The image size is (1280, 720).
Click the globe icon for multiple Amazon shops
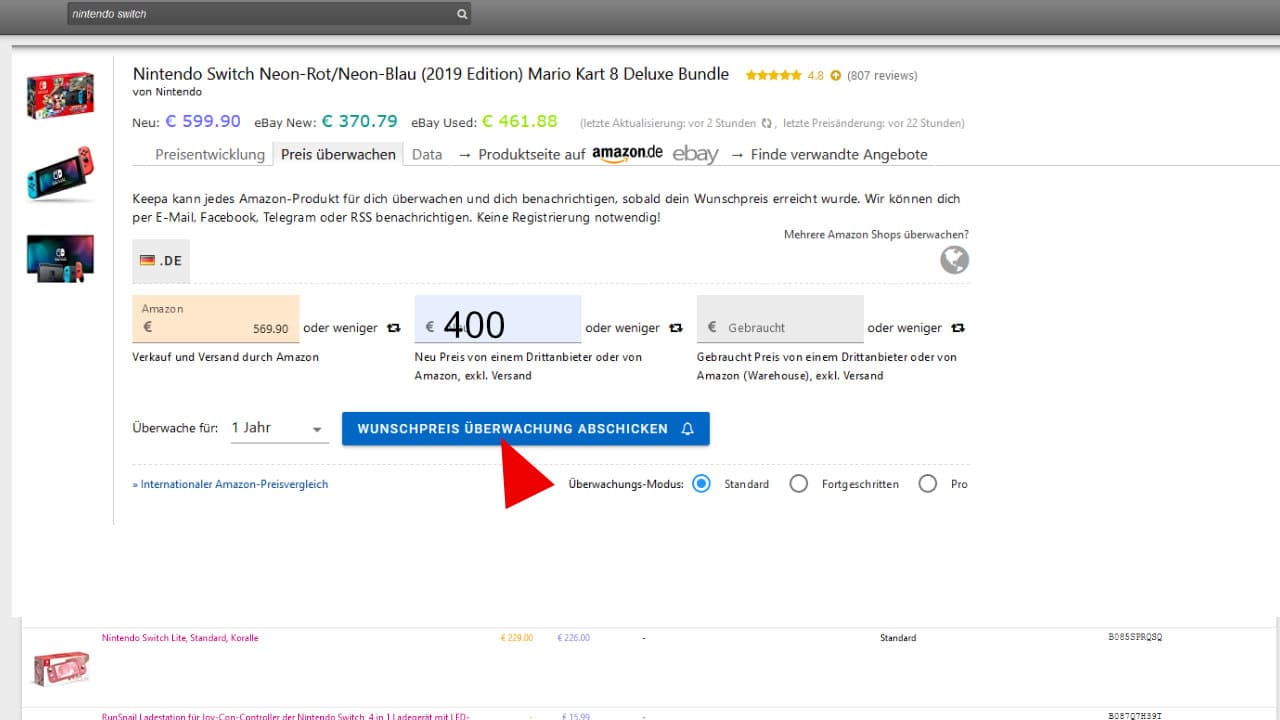coord(954,260)
